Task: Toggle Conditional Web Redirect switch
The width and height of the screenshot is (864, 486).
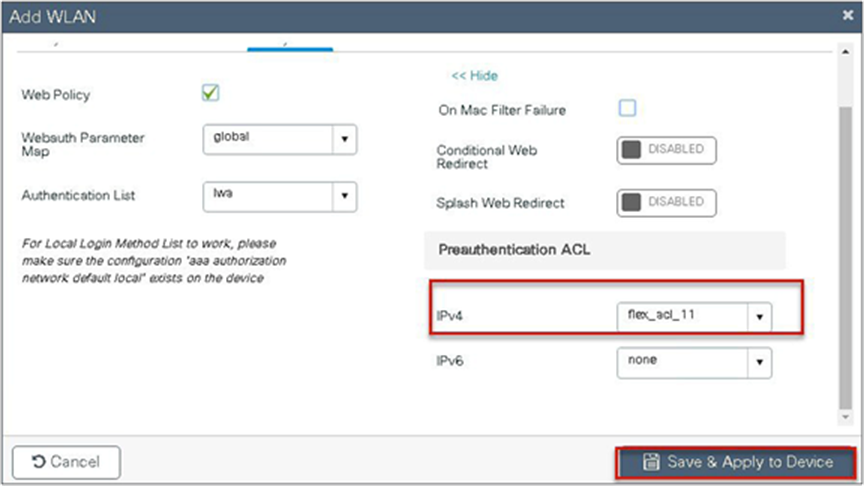Action: 667,150
